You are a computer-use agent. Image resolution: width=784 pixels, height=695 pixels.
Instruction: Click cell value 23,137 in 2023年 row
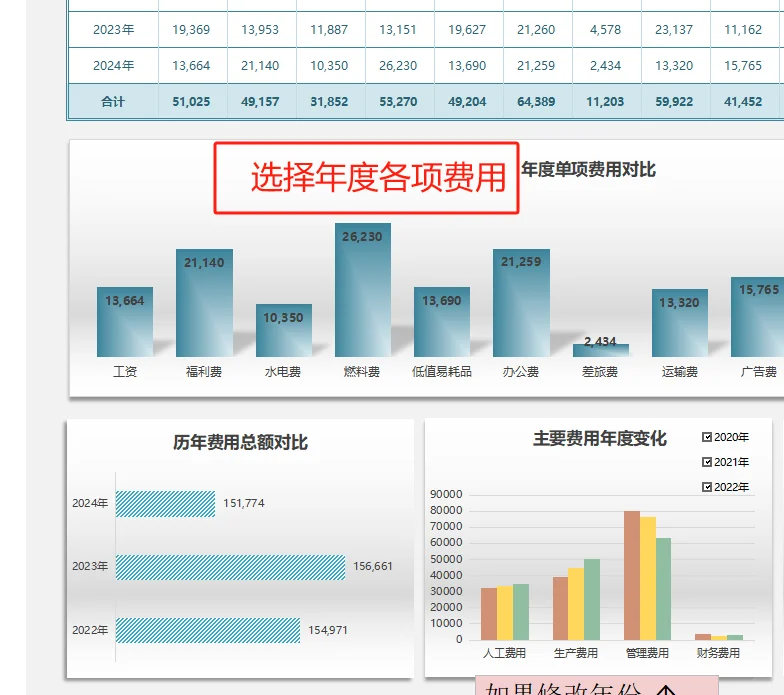(674, 30)
